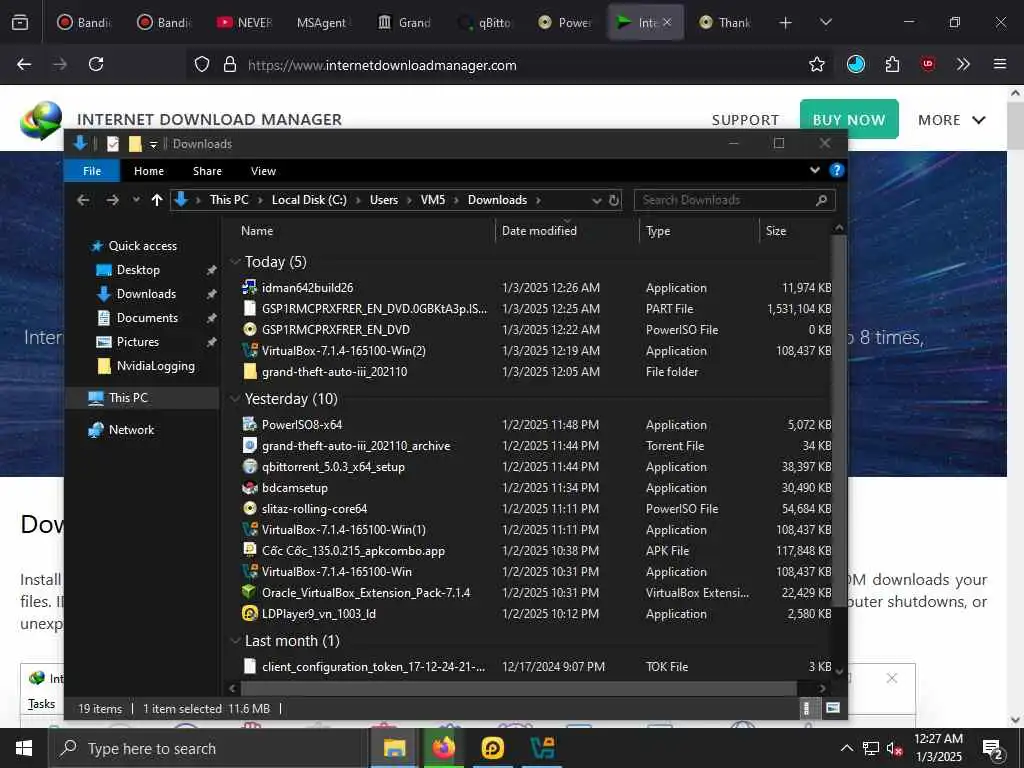Click the PowerISO8-x64 installer icon

click(x=249, y=424)
